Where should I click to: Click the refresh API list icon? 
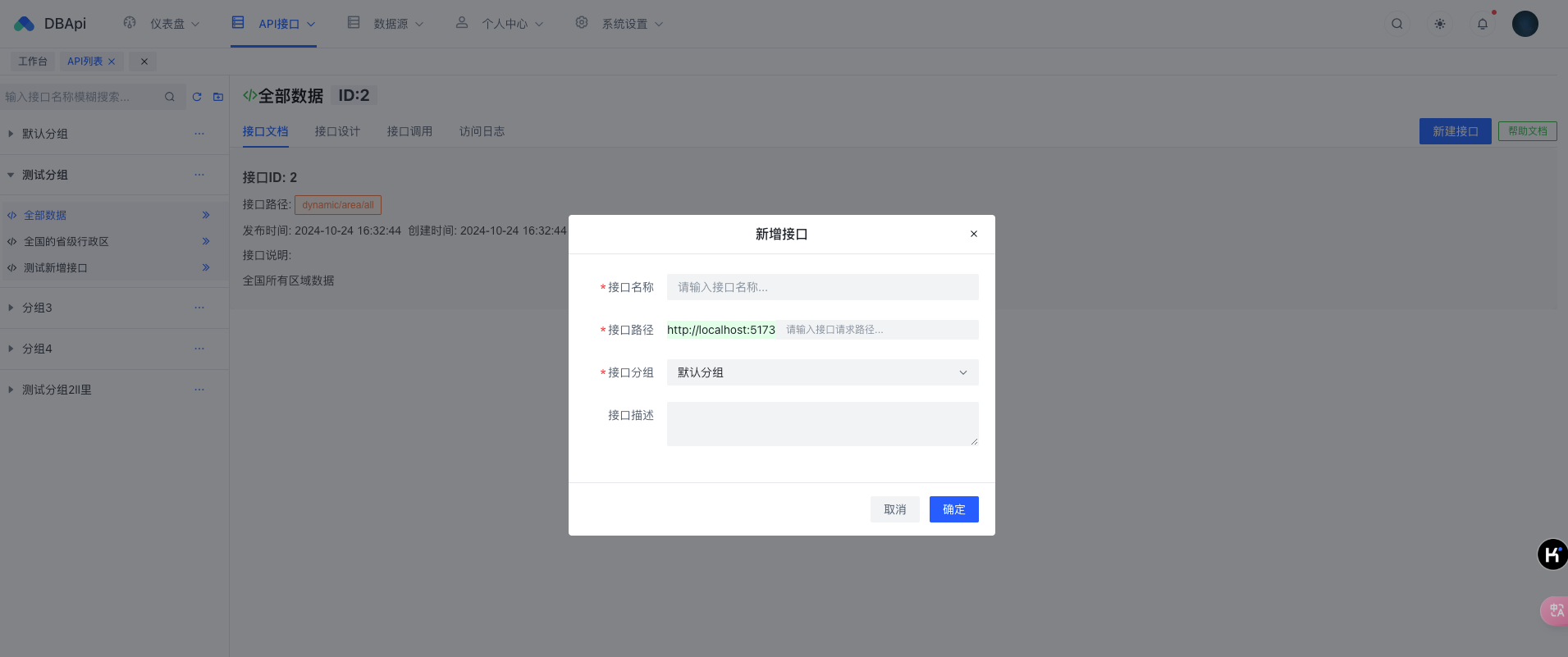click(x=197, y=97)
